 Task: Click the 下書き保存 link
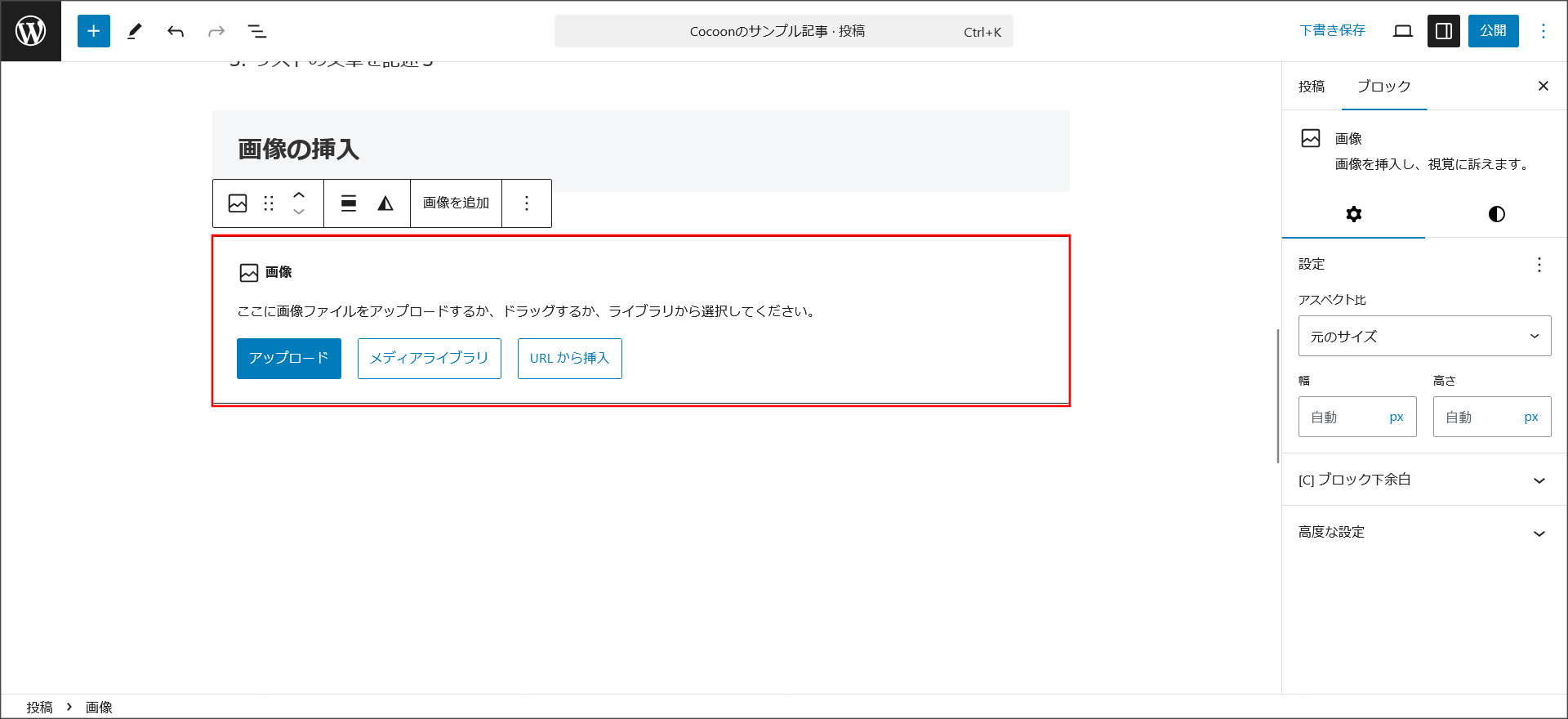point(1332,31)
